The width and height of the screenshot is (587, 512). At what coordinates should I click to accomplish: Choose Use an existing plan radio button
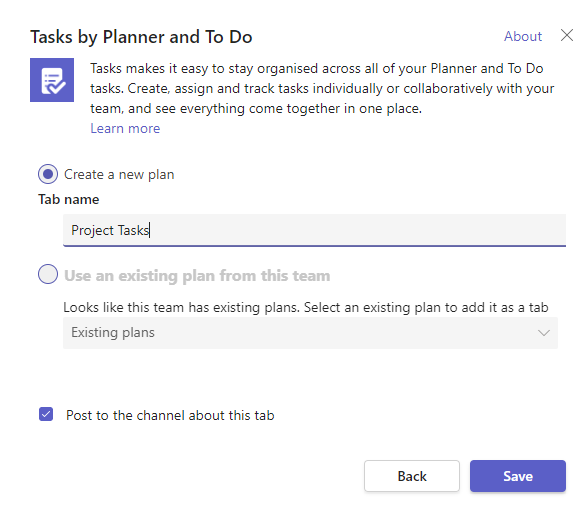point(48,274)
